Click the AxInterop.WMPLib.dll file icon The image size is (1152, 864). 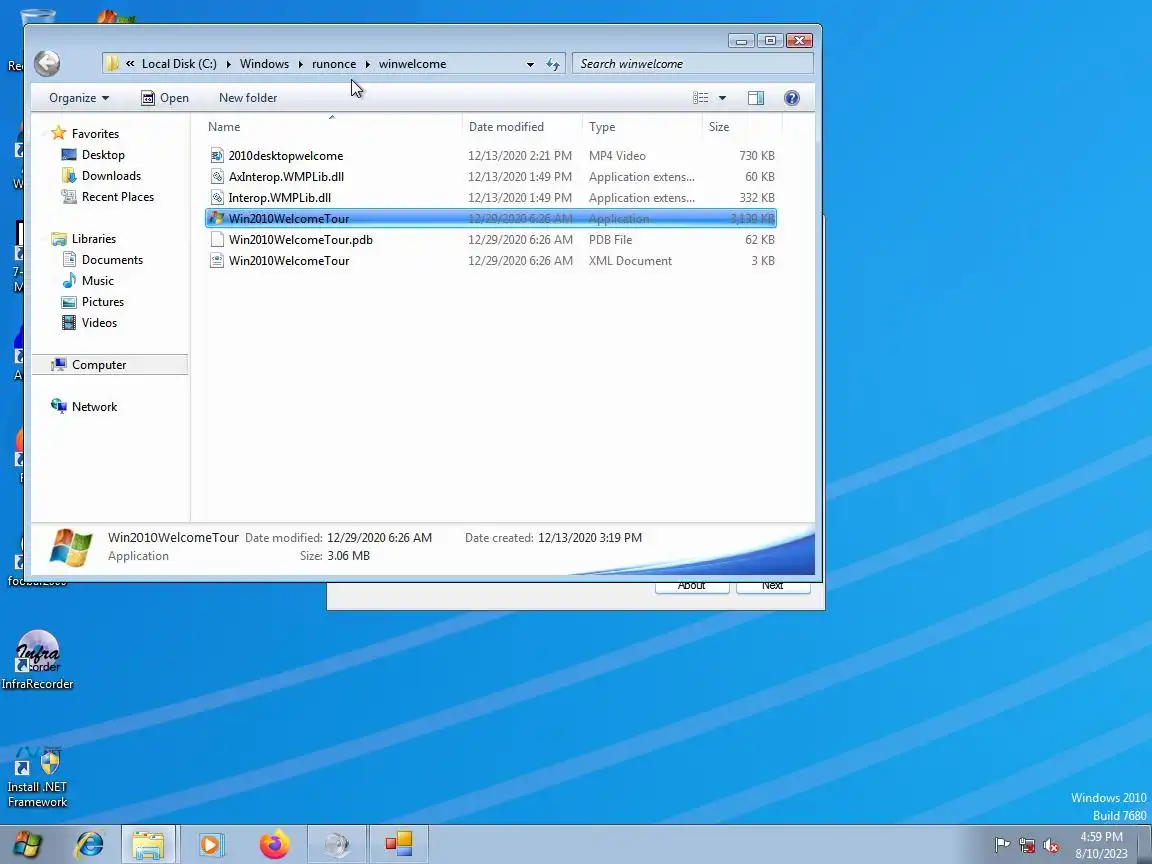(x=217, y=176)
